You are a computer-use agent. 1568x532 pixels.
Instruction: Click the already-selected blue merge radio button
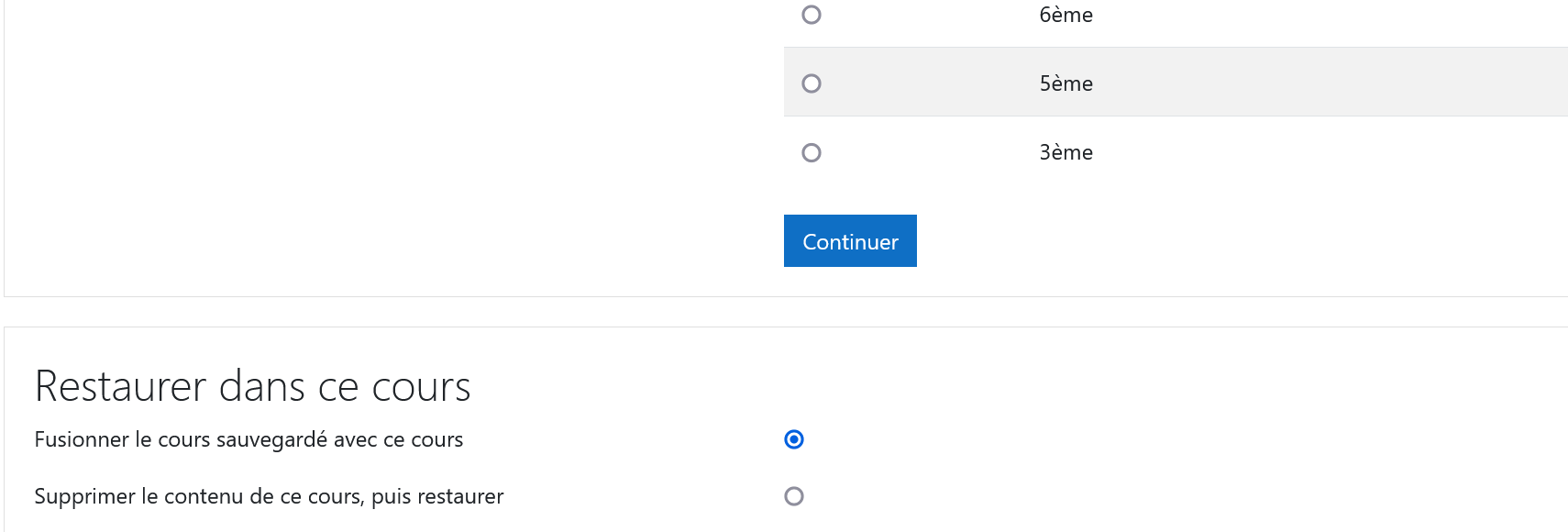(x=794, y=439)
